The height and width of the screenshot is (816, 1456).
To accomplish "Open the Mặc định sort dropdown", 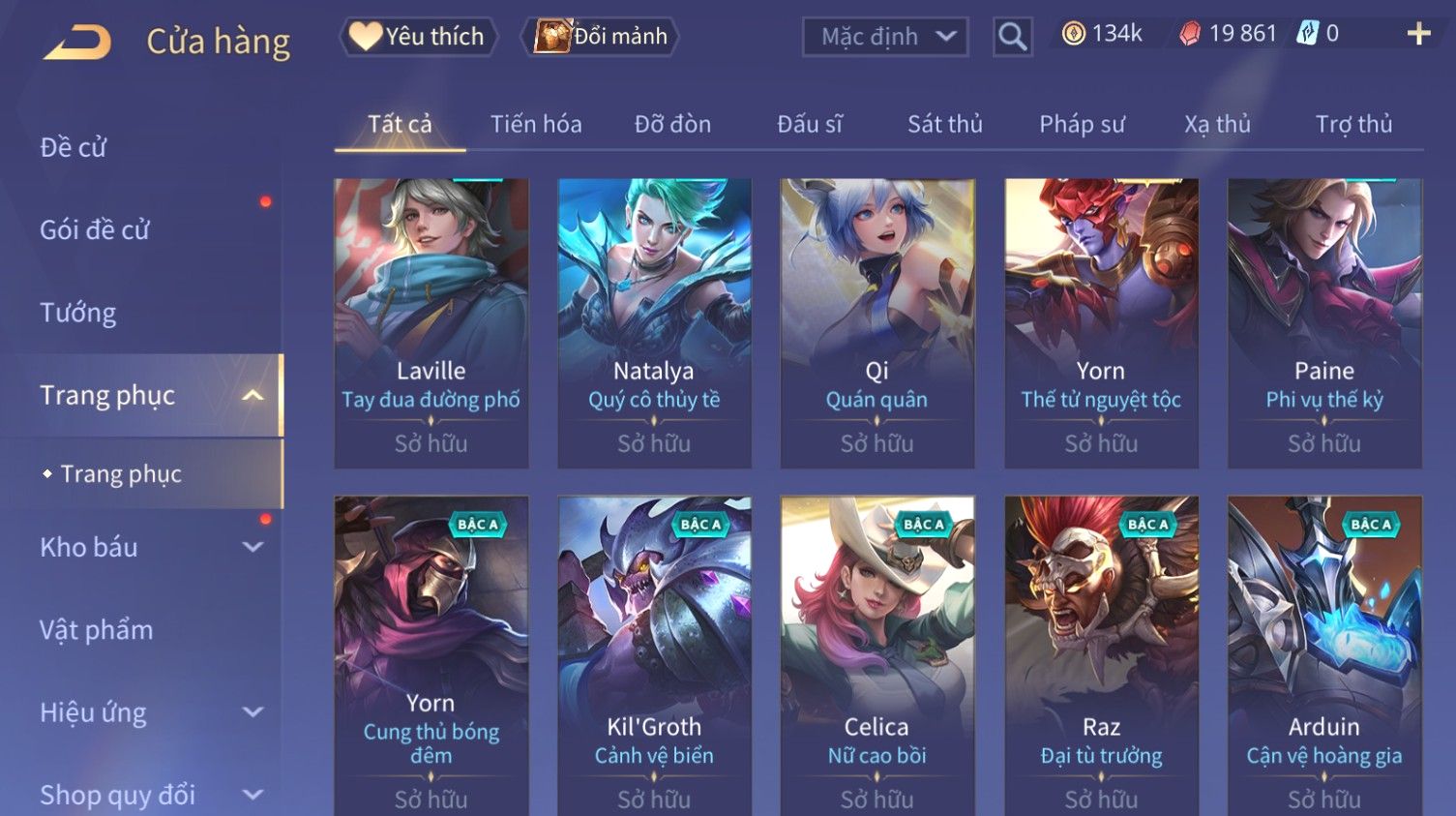I will coord(885,37).
